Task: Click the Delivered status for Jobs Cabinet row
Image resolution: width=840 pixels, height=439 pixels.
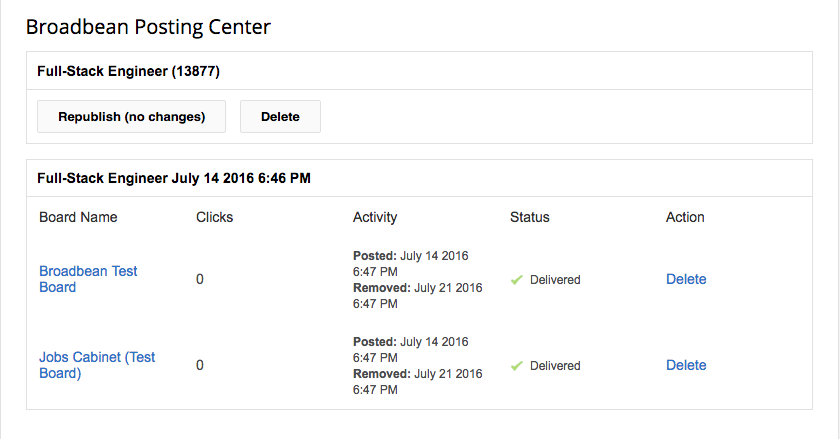Action: point(555,366)
